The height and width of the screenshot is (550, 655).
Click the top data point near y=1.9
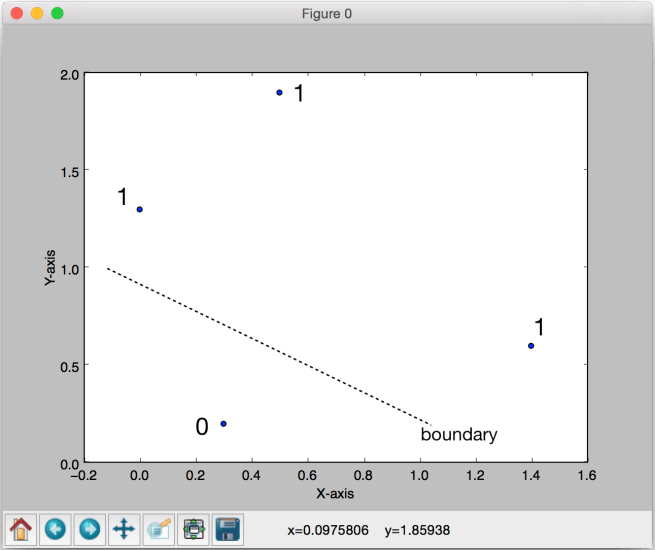pyautogui.click(x=279, y=93)
